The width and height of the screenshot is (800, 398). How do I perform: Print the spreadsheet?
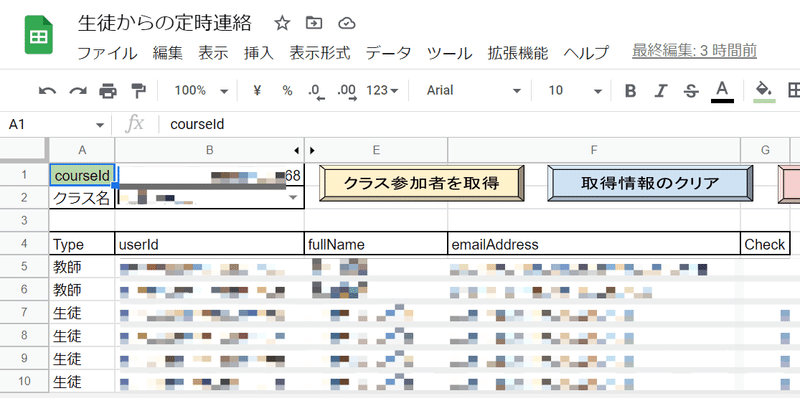pyautogui.click(x=108, y=91)
